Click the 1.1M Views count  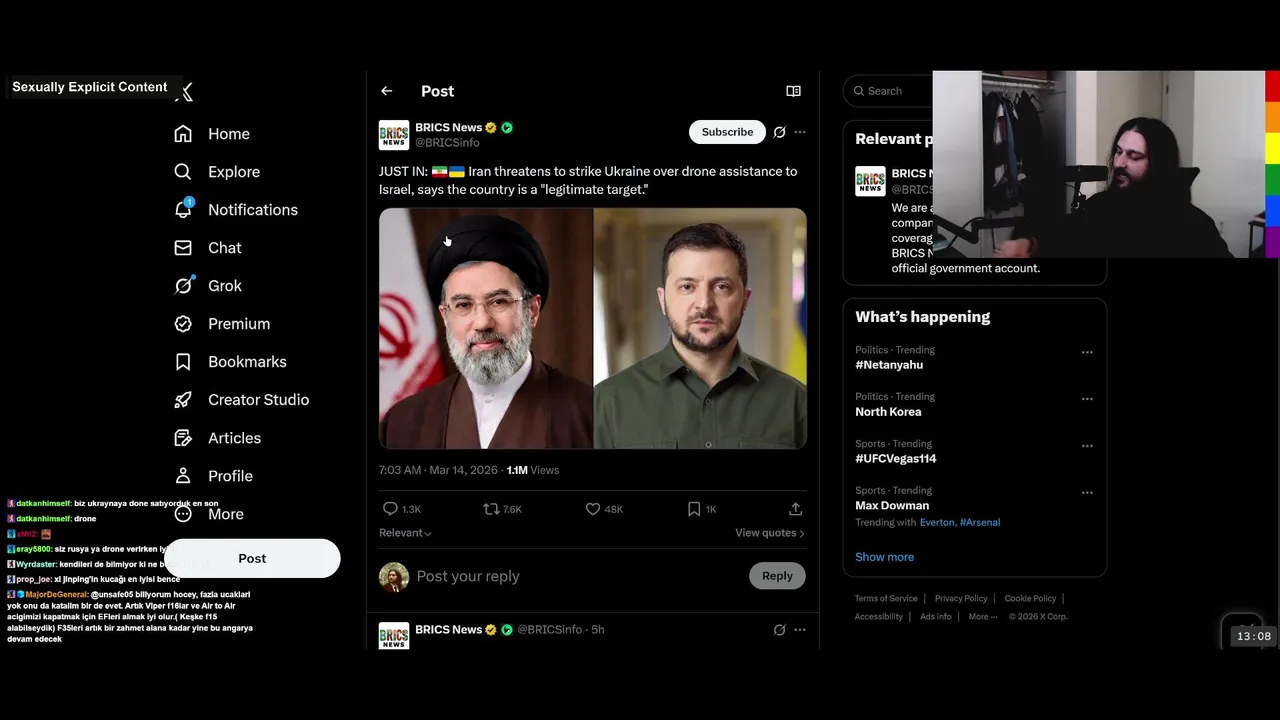coord(533,470)
